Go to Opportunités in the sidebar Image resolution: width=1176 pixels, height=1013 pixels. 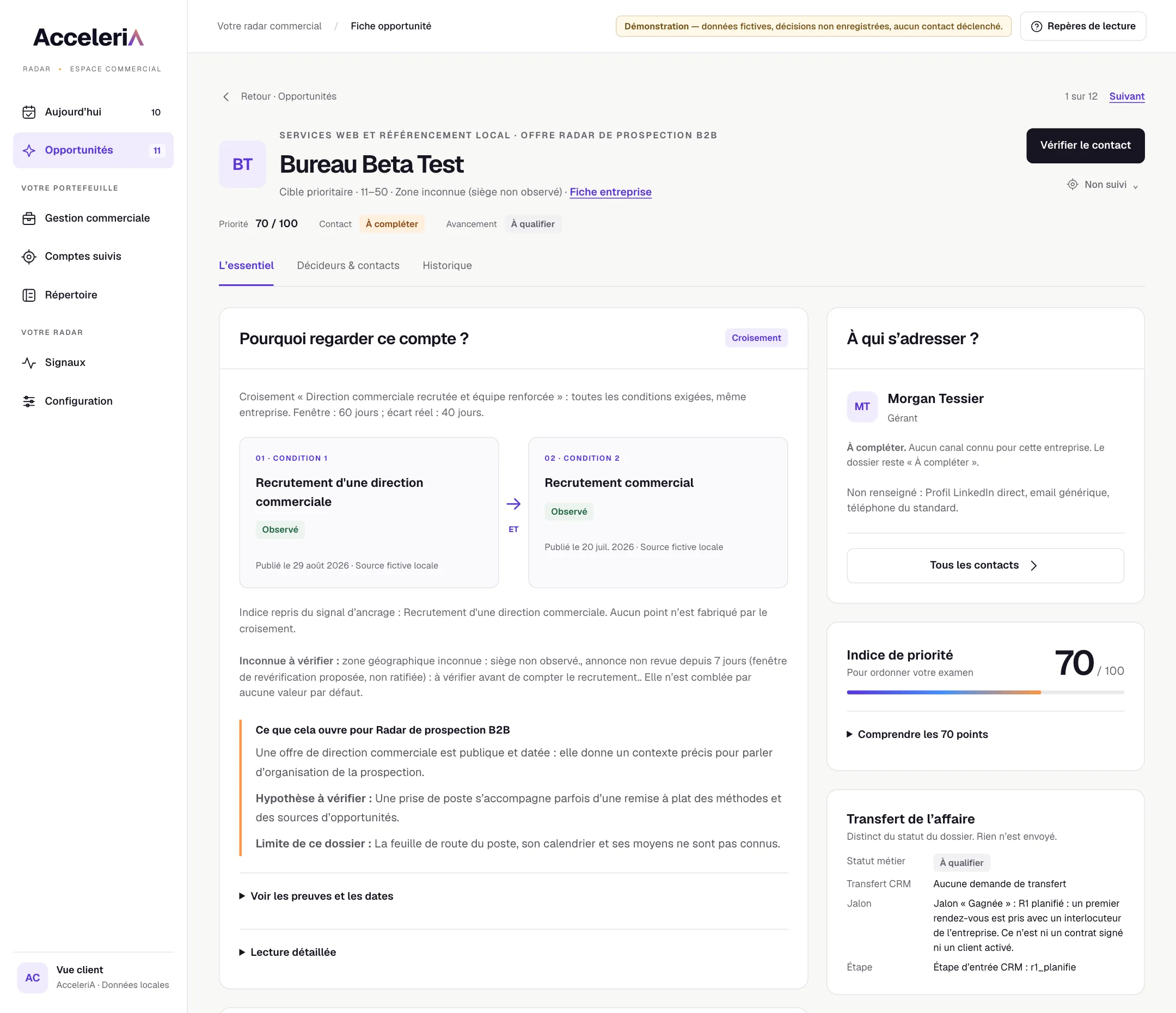tap(93, 150)
